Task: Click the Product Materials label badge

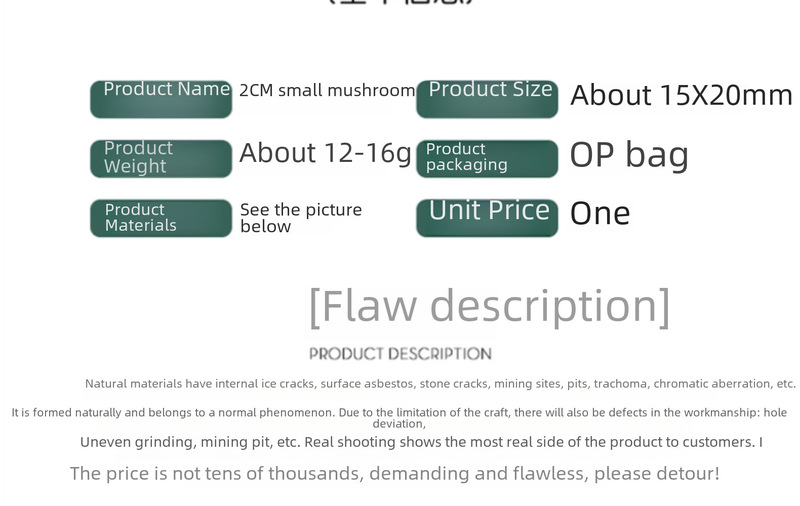Action: [x=161, y=218]
